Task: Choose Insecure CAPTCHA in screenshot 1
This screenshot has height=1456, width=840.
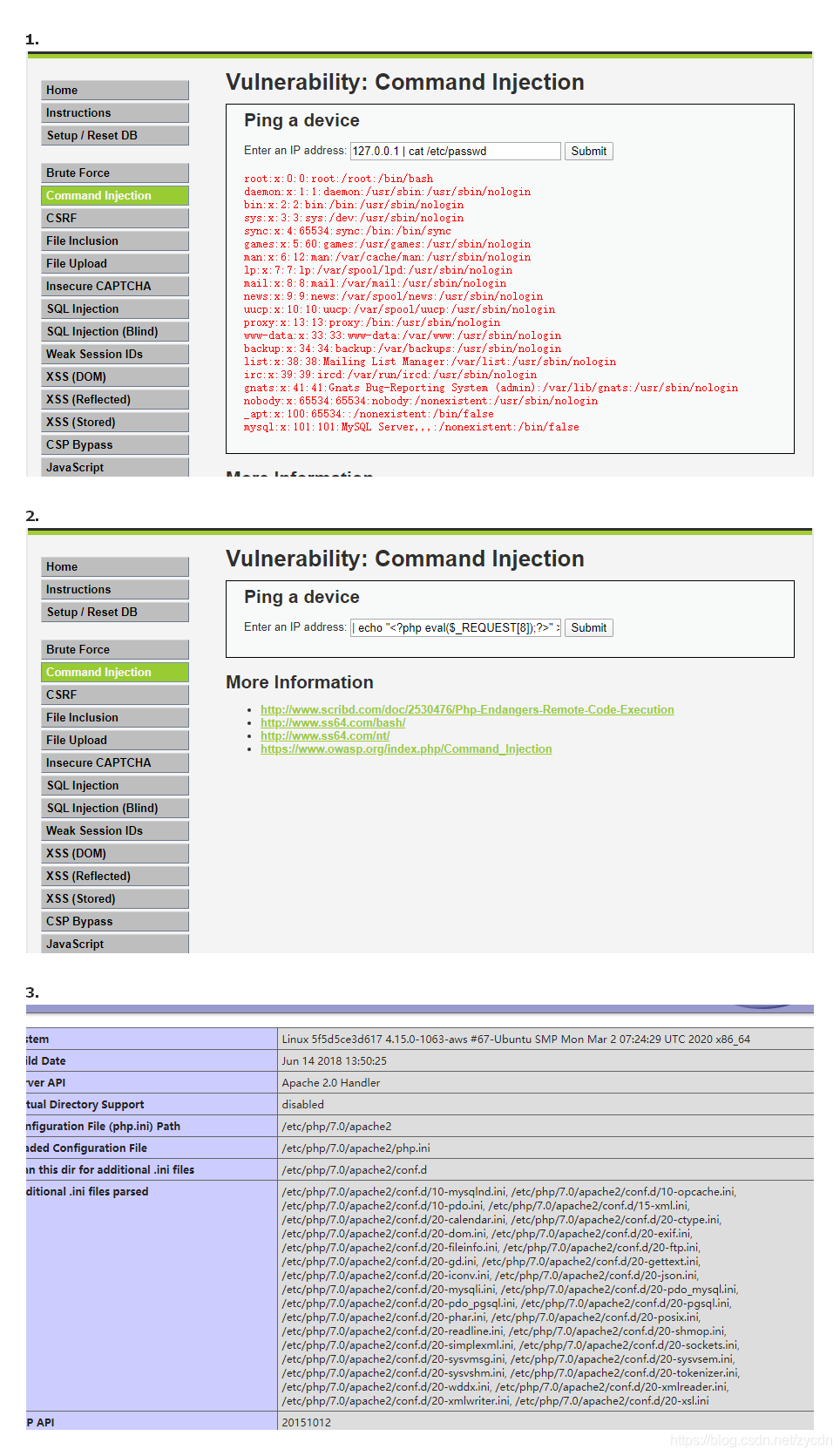Action: 114,286
